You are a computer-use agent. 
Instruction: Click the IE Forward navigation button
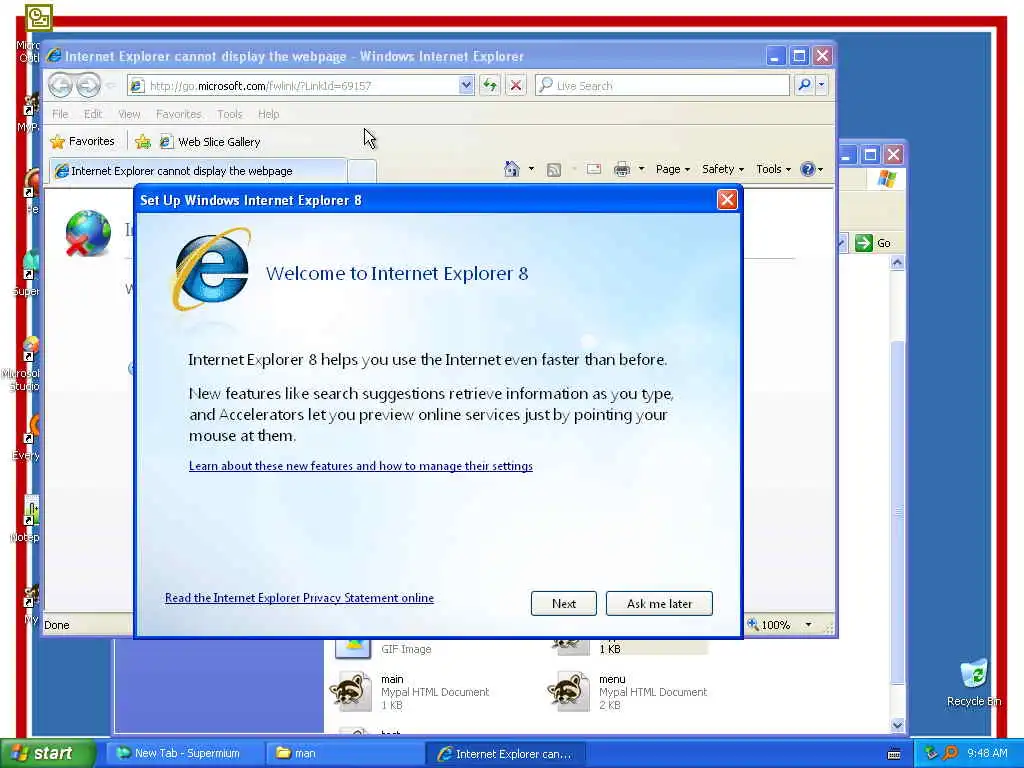tap(88, 86)
